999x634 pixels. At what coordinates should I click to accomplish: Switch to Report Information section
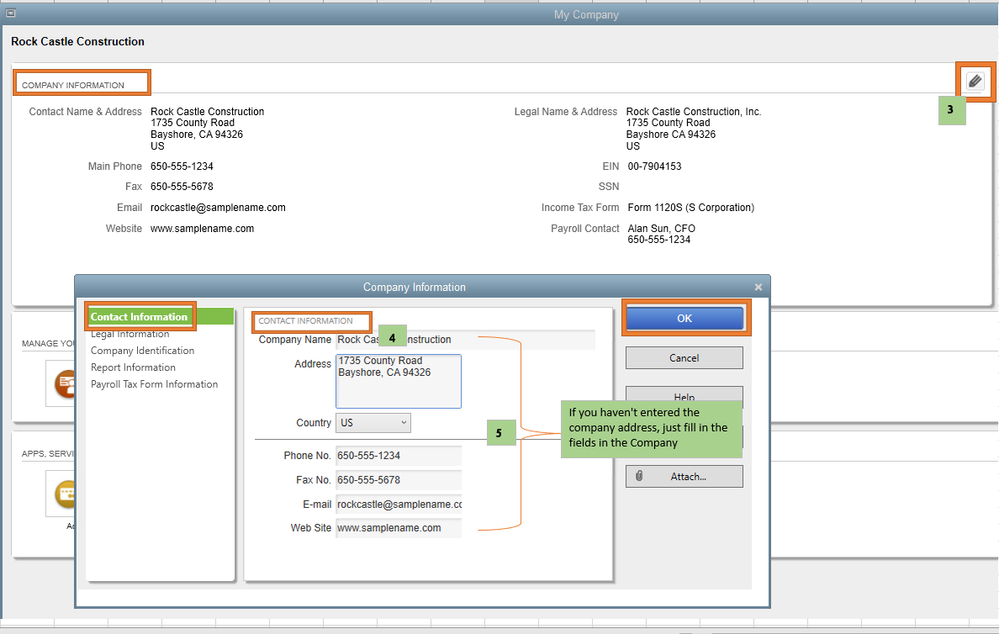[x=133, y=368]
